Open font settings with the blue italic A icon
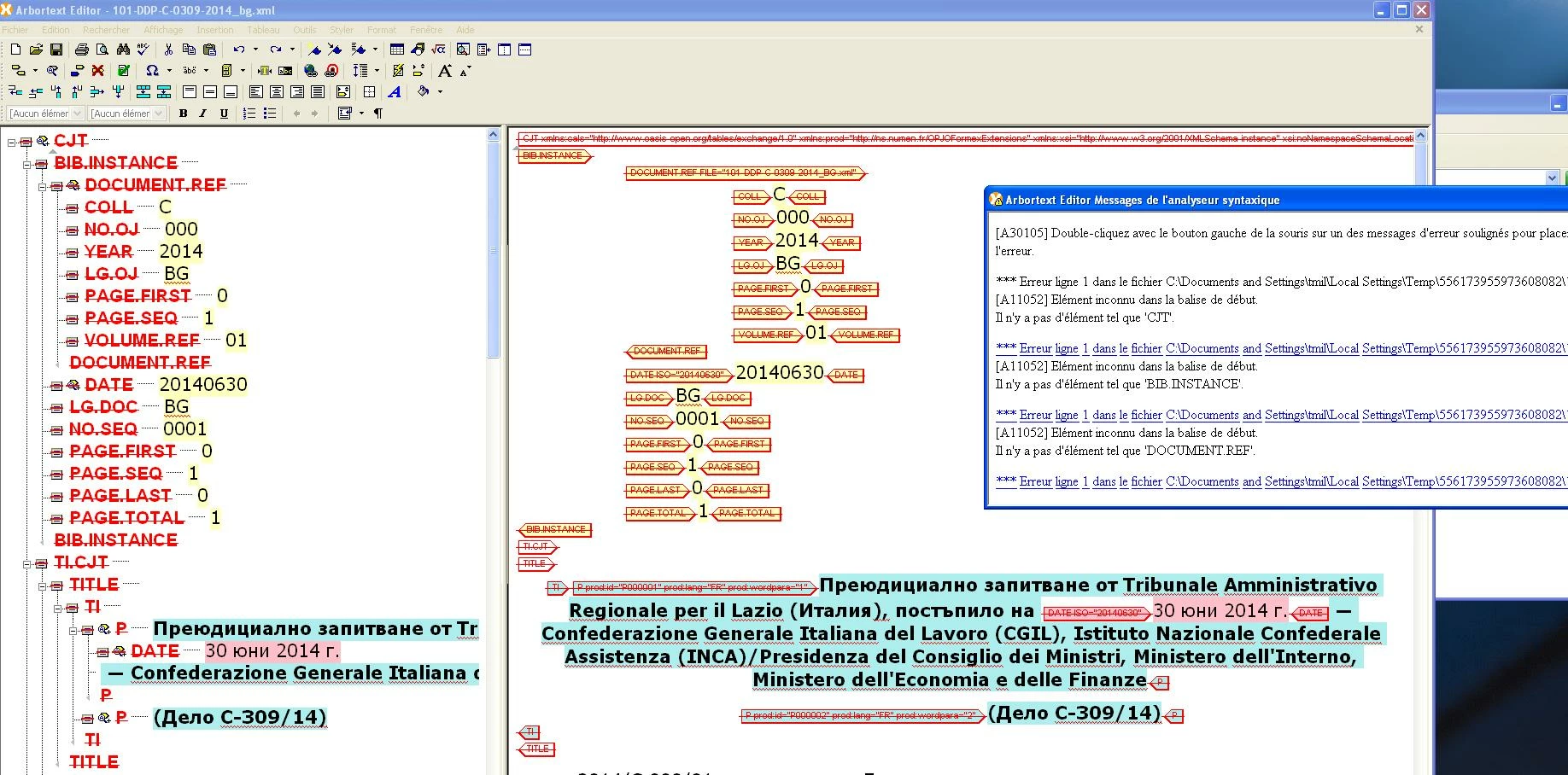The image size is (1568, 775). pos(394,91)
